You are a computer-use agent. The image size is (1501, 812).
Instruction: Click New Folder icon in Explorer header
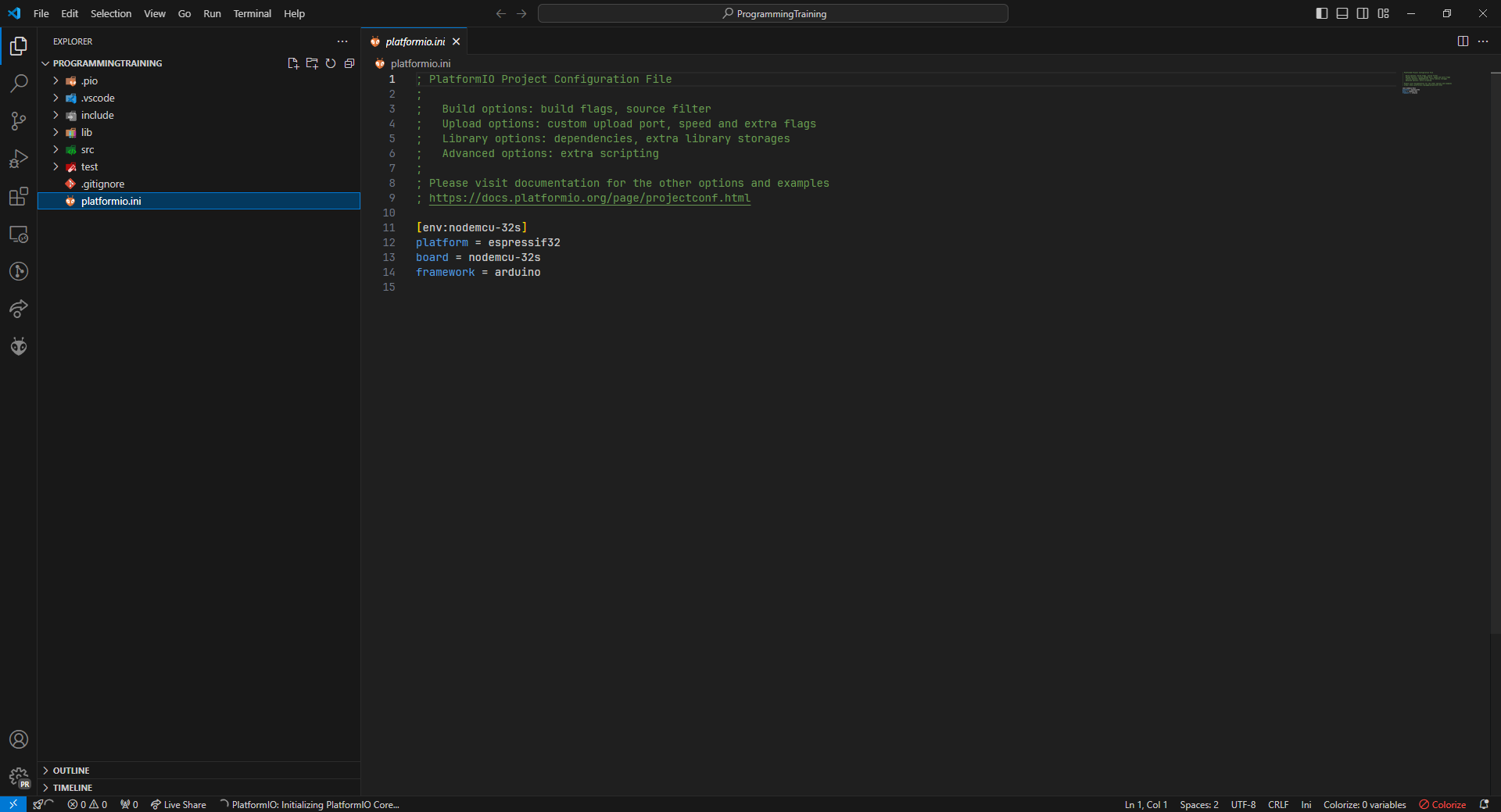point(312,63)
